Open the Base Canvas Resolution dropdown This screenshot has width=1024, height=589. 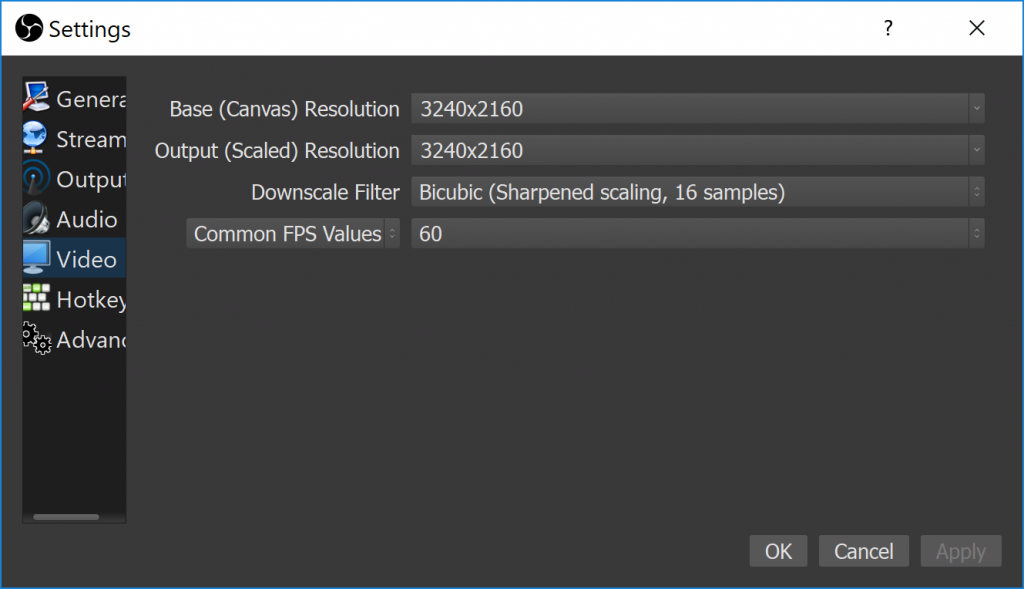pyautogui.click(x=700, y=109)
